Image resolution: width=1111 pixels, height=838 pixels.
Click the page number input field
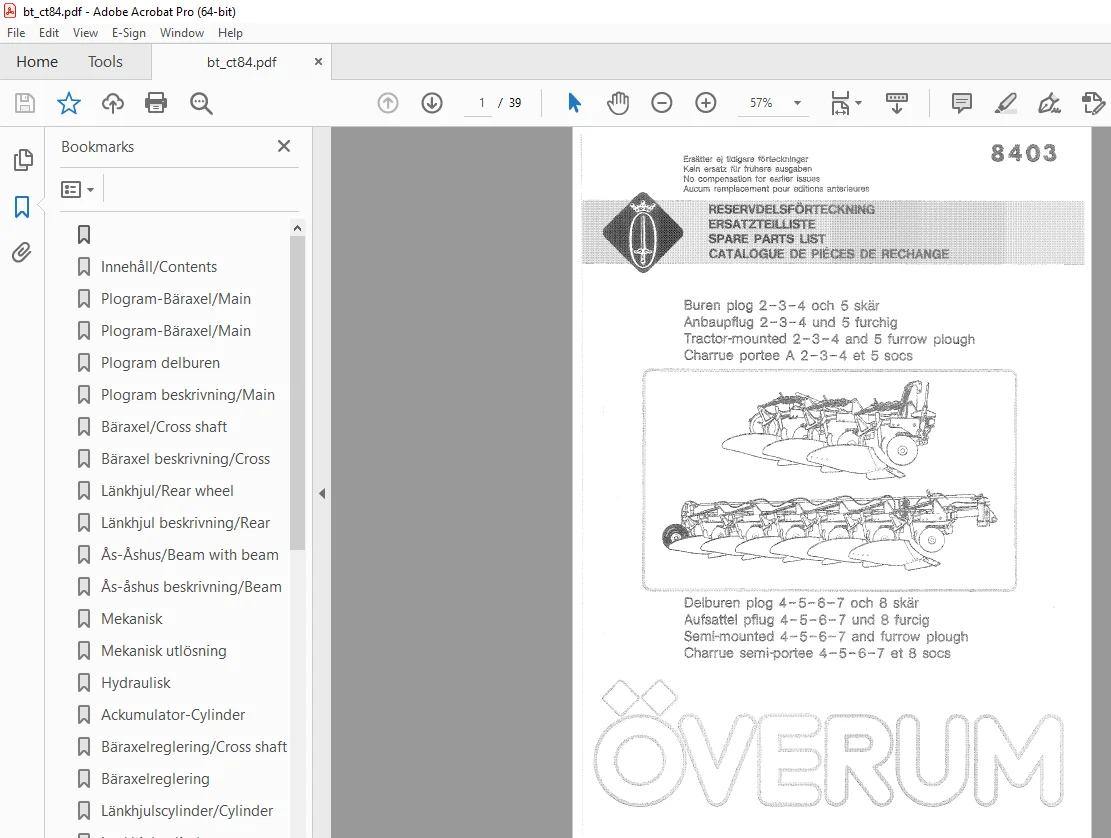pos(480,103)
